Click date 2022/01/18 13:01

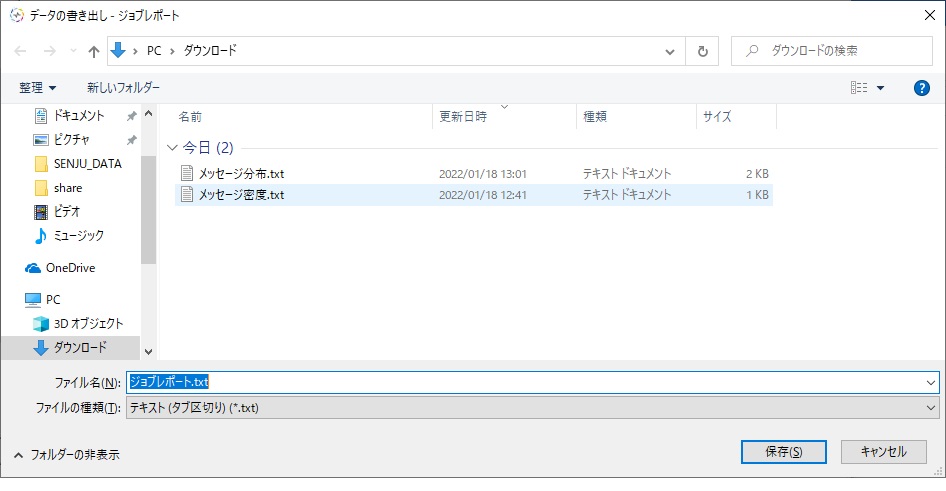(483, 174)
